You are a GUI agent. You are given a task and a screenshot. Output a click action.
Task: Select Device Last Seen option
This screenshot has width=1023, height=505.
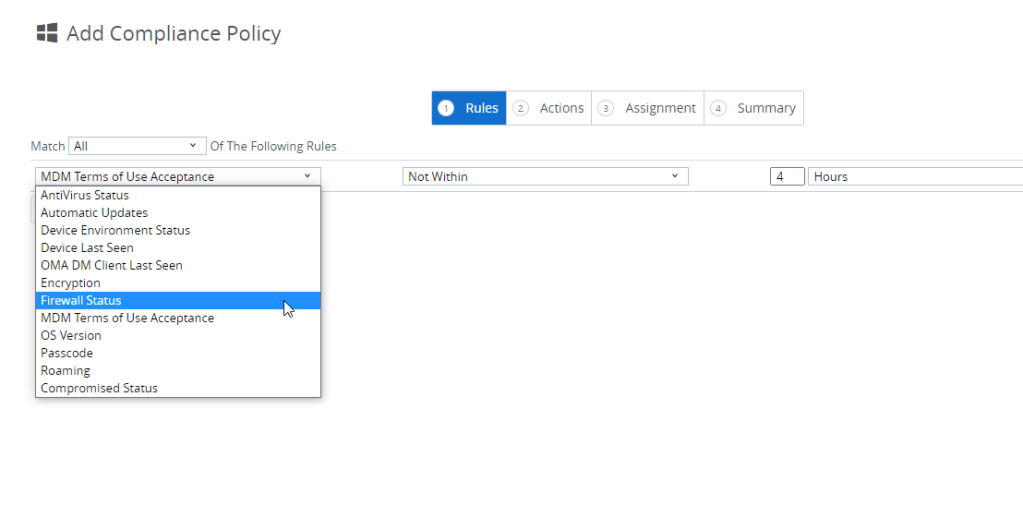tap(87, 248)
